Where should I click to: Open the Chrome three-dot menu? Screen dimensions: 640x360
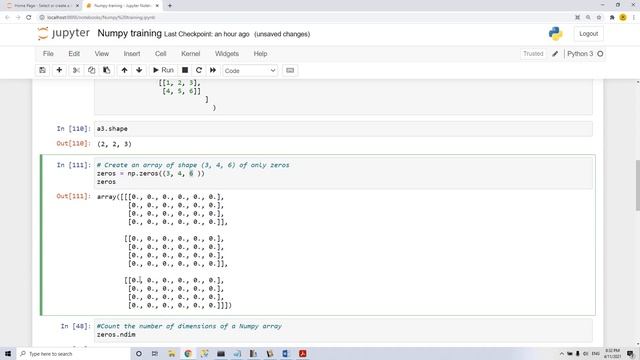click(x=634, y=17)
